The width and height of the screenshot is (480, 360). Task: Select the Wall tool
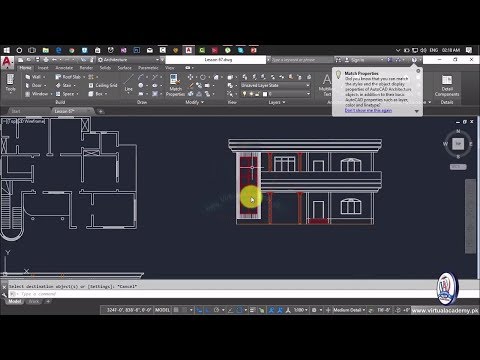33,77
